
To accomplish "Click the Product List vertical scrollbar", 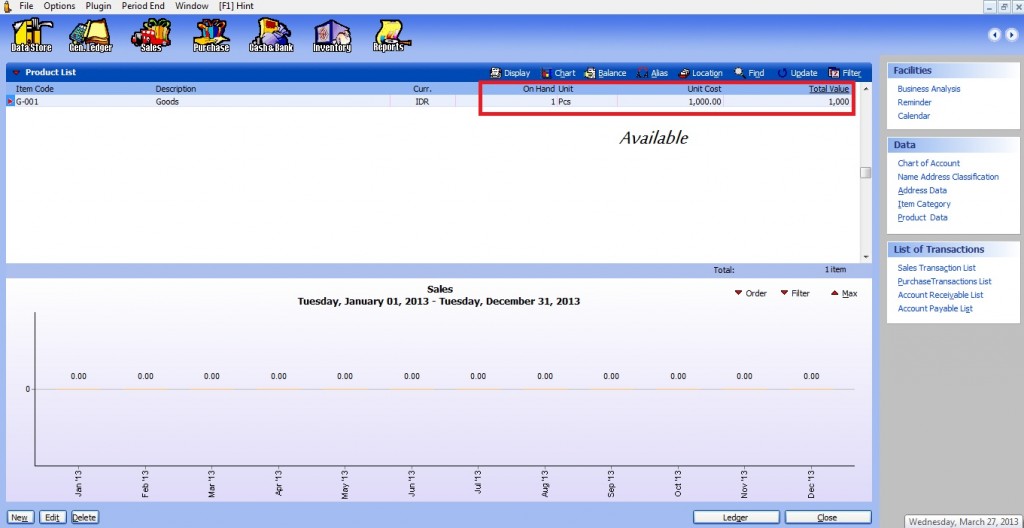I will coord(865,172).
